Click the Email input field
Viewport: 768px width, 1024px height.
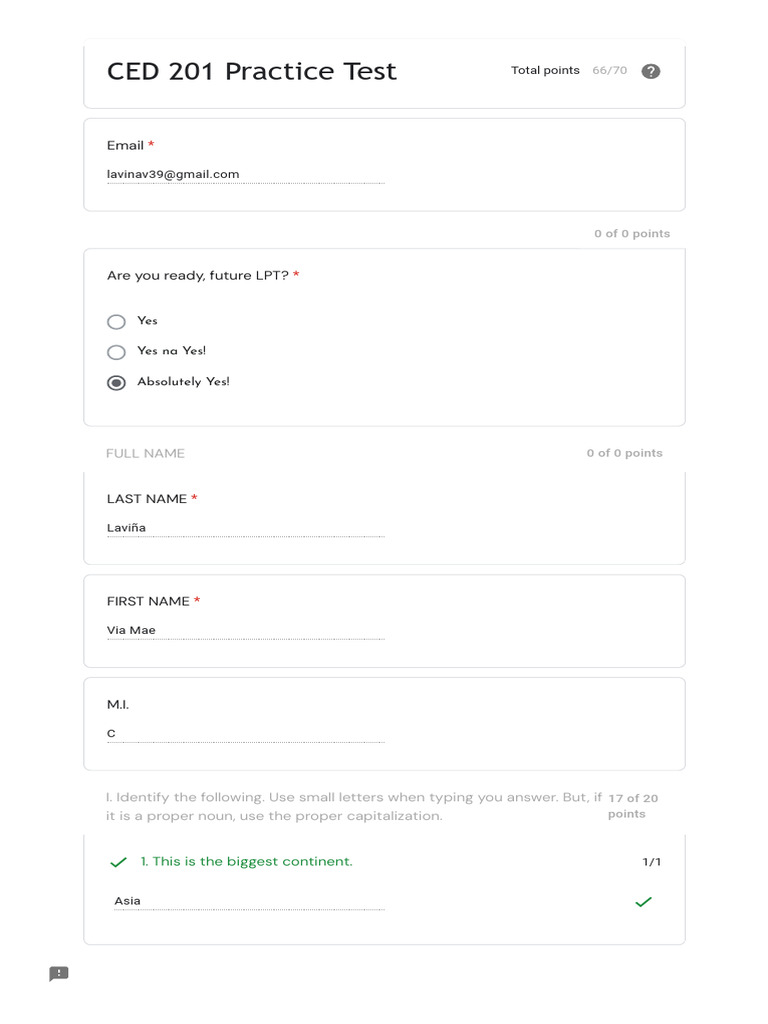click(x=245, y=175)
